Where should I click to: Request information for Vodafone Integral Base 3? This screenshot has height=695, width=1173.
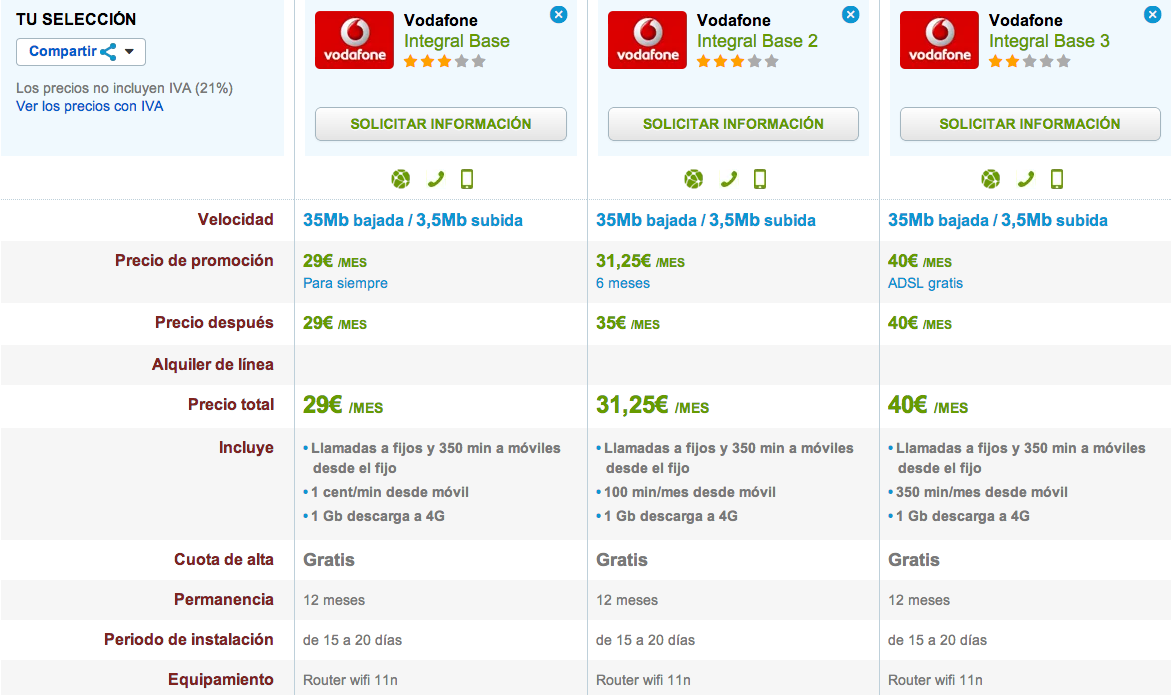click(1030, 124)
